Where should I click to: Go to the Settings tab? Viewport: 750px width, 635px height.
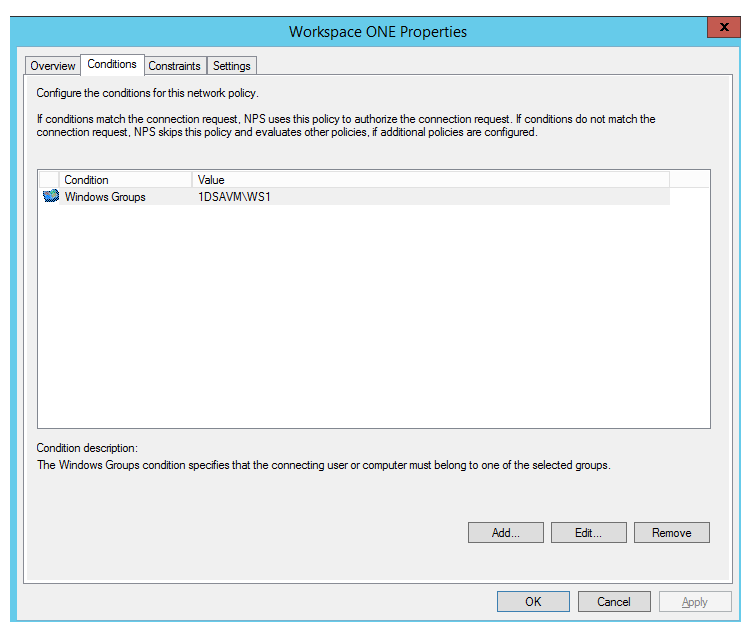point(232,66)
